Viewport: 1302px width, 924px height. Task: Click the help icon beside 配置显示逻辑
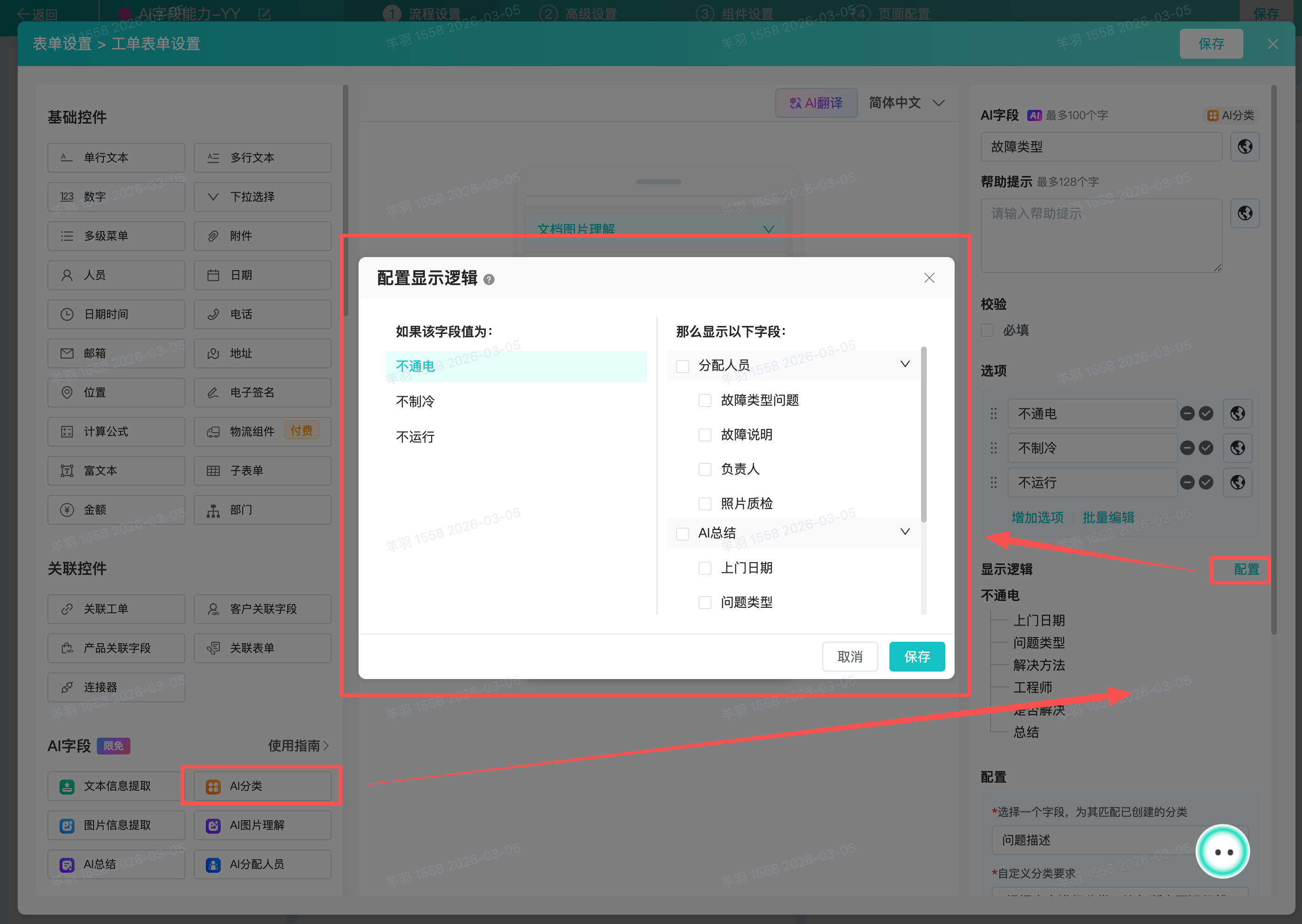488,279
